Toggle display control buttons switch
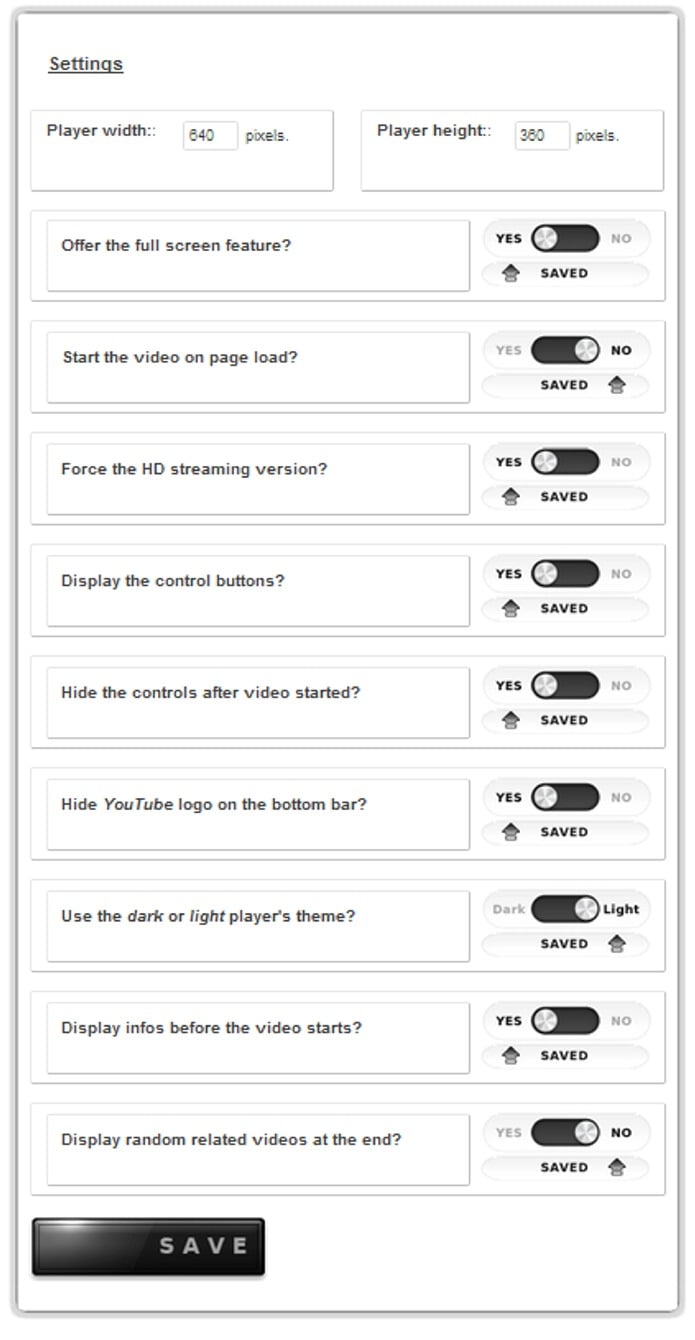This screenshot has height=1340, width=695. pos(565,574)
